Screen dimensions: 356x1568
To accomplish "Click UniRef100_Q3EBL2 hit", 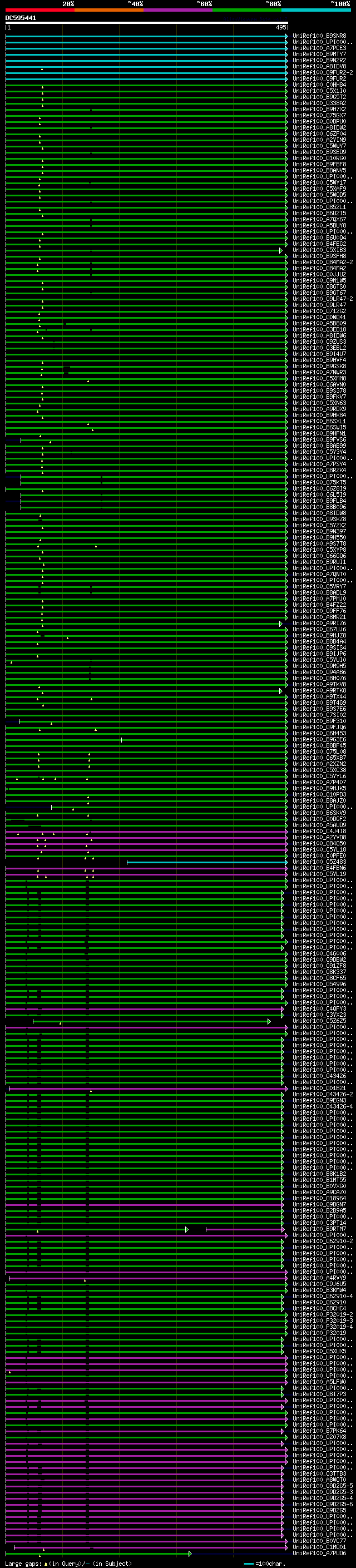I will (x=319, y=348).
